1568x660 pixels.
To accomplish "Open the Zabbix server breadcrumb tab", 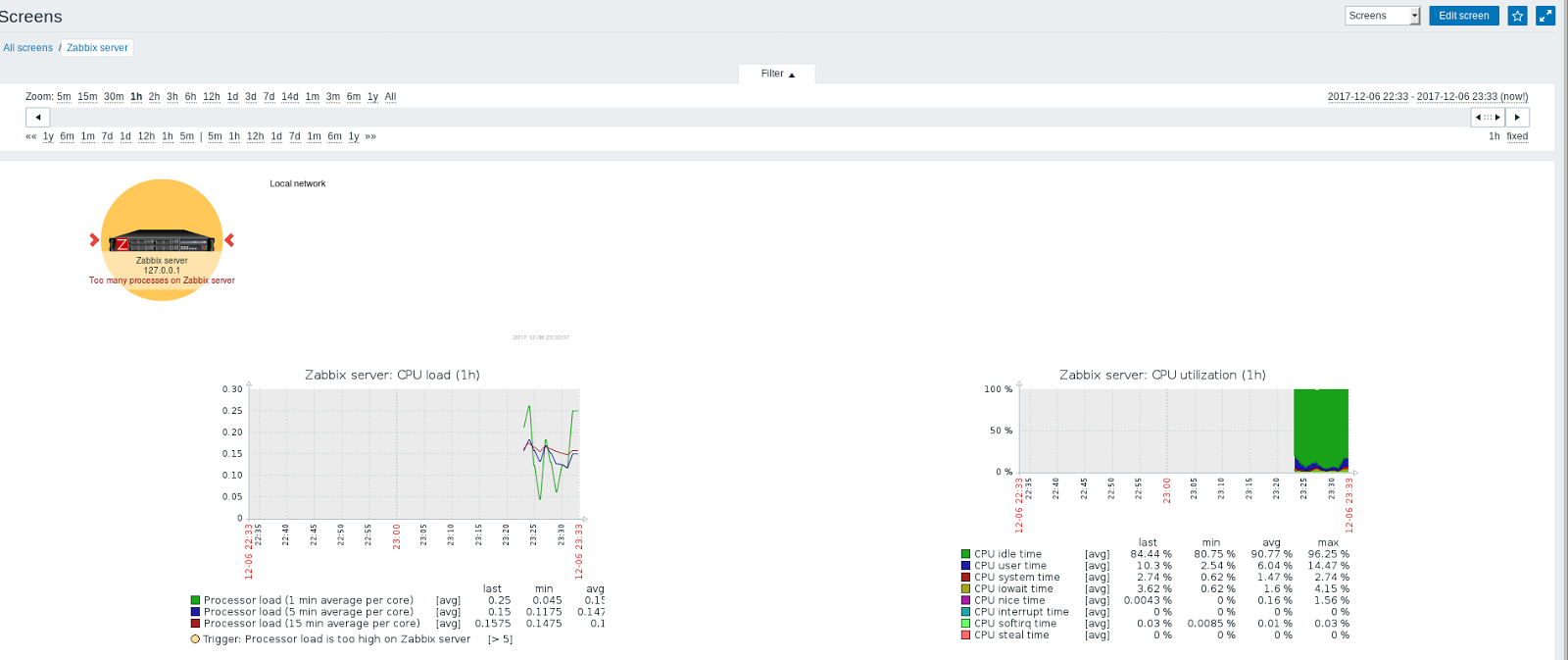I will click(x=97, y=47).
